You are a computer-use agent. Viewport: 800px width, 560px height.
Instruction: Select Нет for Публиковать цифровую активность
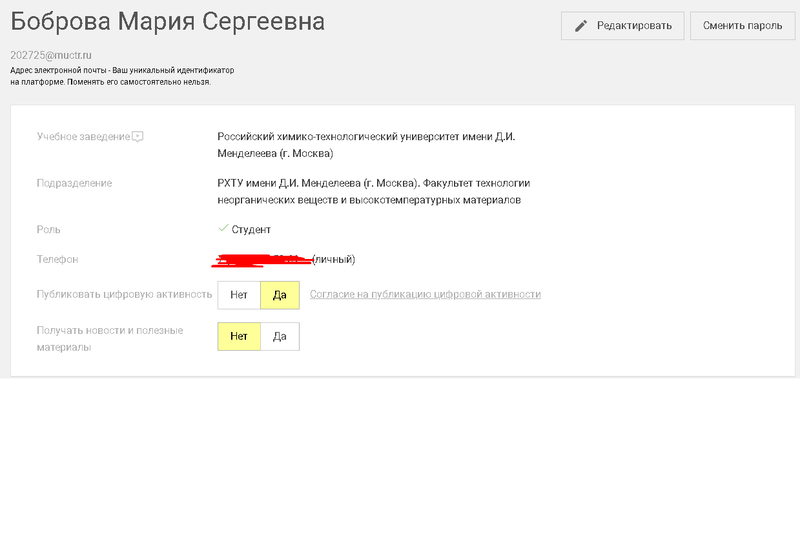point(238,295)
